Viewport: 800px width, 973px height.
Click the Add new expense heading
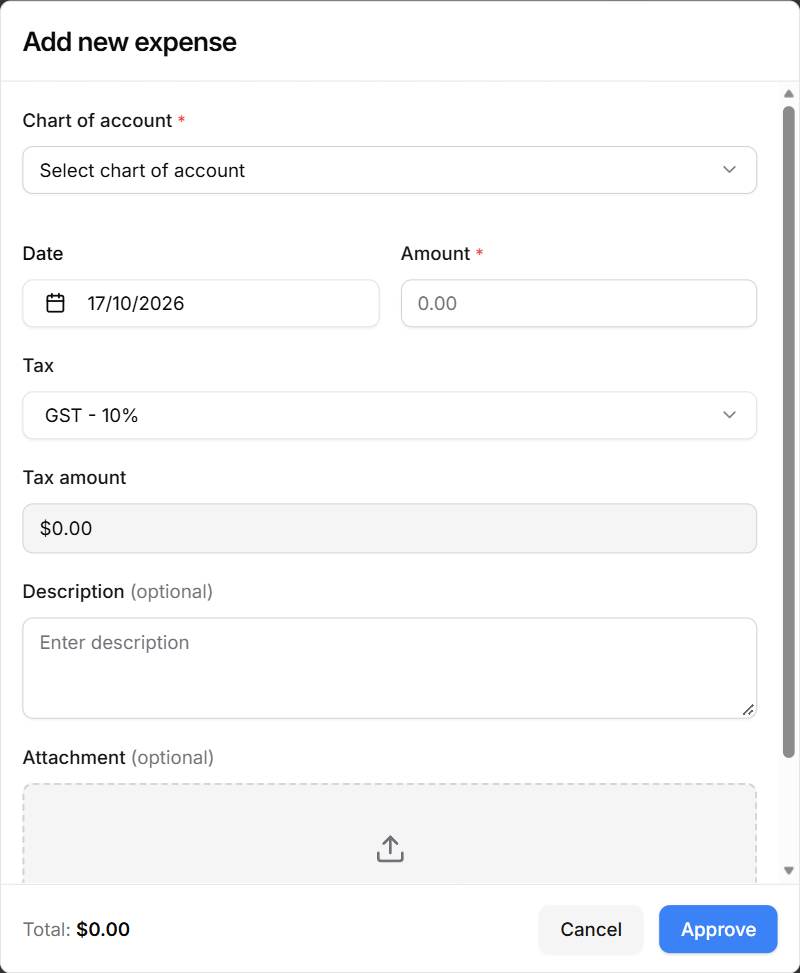pos(130,42)
